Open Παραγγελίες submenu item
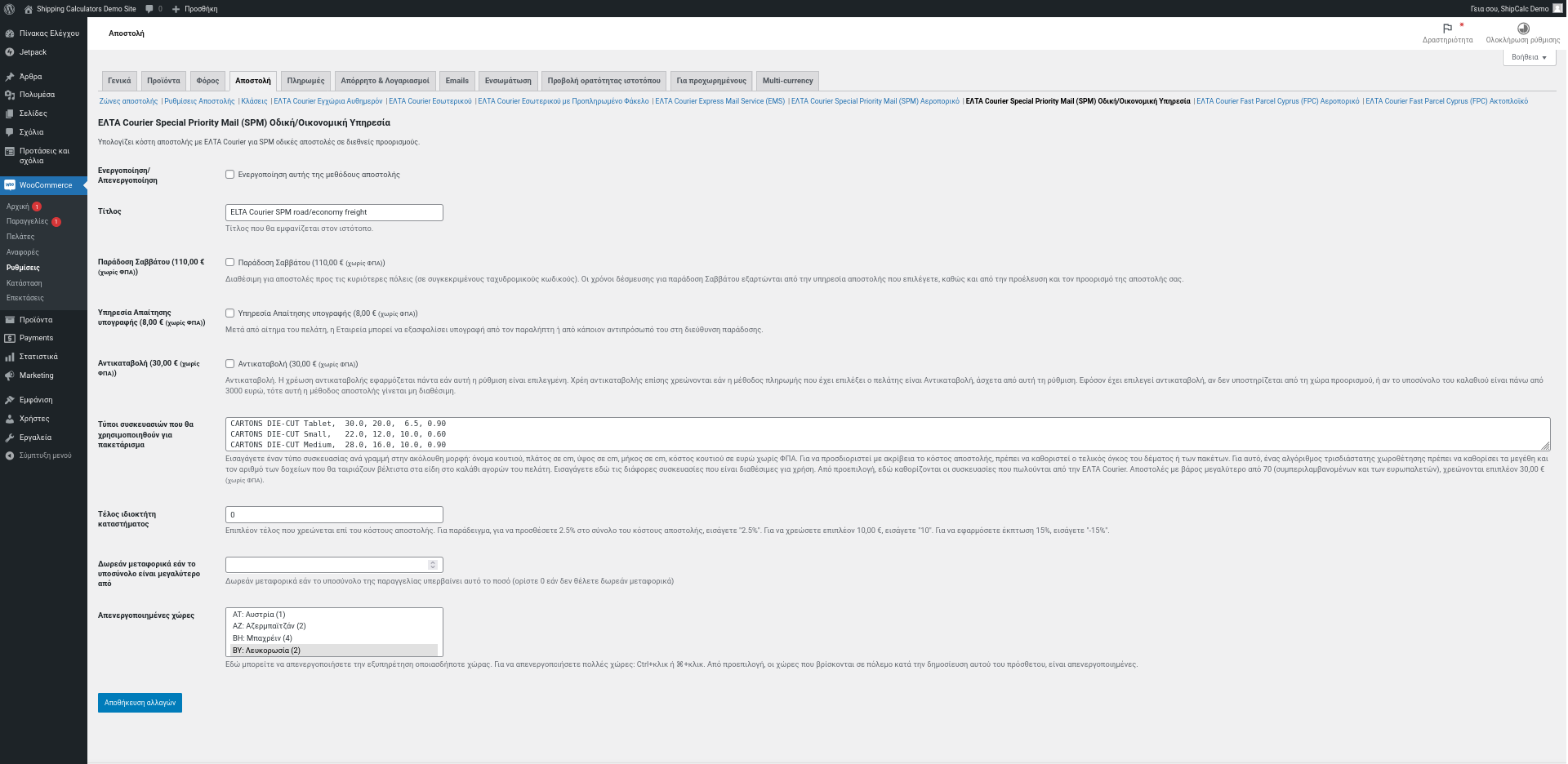Viewport: 1568px width, 764px height. click(x=27, y=222)
